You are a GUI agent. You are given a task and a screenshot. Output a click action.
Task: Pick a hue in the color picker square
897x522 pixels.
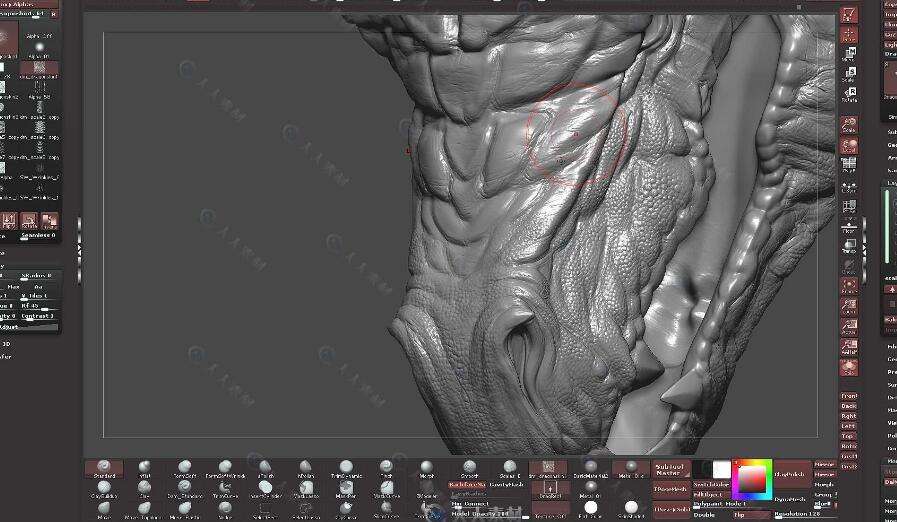tap(752, 480)
